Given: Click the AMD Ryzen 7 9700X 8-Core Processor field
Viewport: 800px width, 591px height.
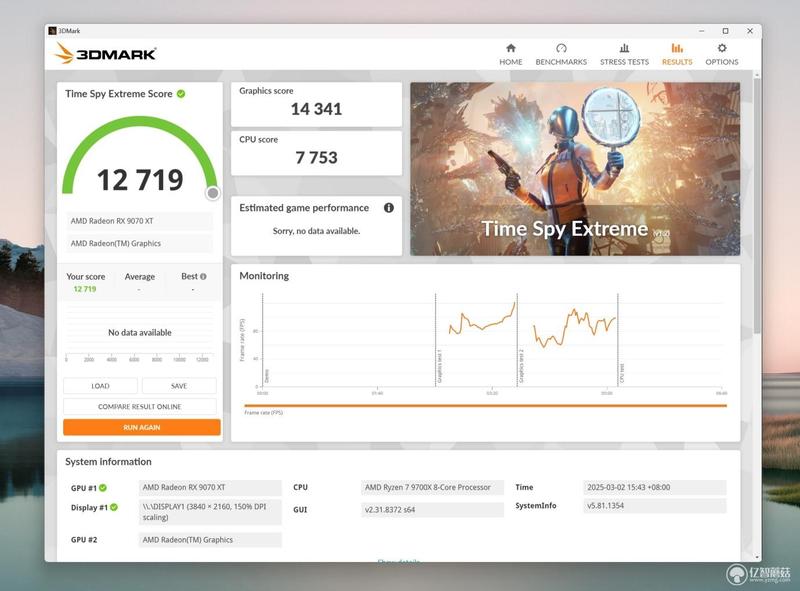Looking at the screenshot, I should coord(432,487).
